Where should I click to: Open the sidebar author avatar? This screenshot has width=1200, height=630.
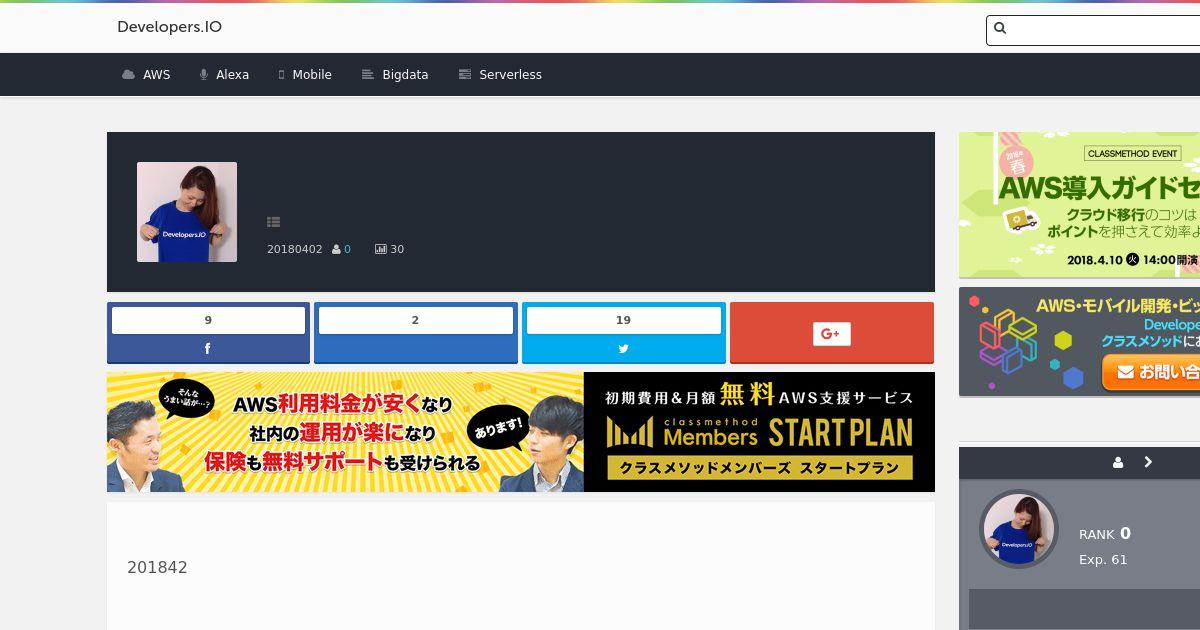tap(1019, 529)
